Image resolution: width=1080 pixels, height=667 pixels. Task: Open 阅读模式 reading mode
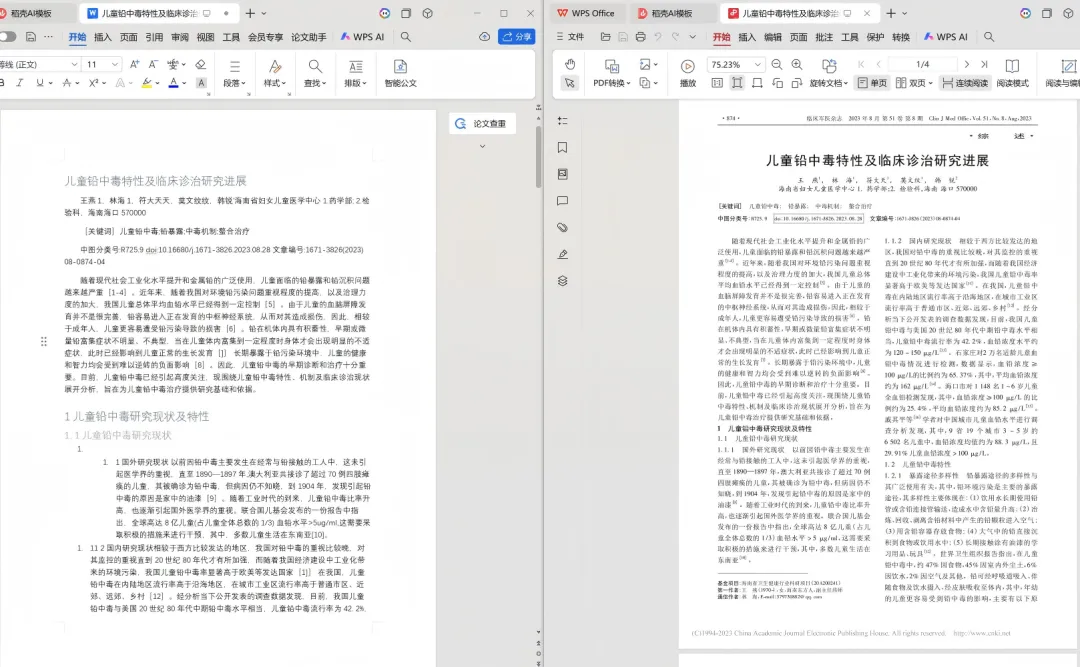coord(1012,73)
